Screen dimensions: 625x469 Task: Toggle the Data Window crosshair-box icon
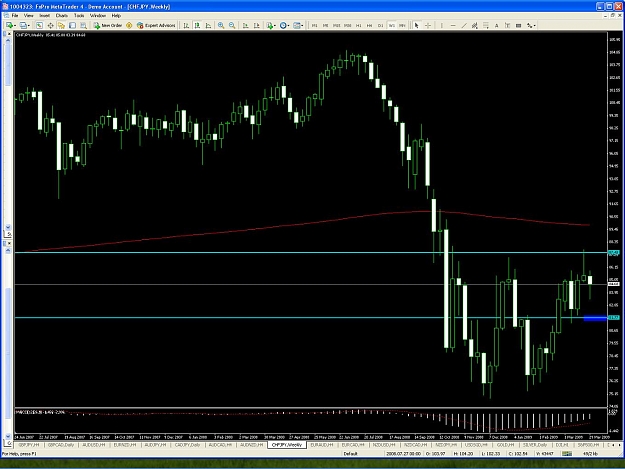pyautogui.click(x=50, y=26)
